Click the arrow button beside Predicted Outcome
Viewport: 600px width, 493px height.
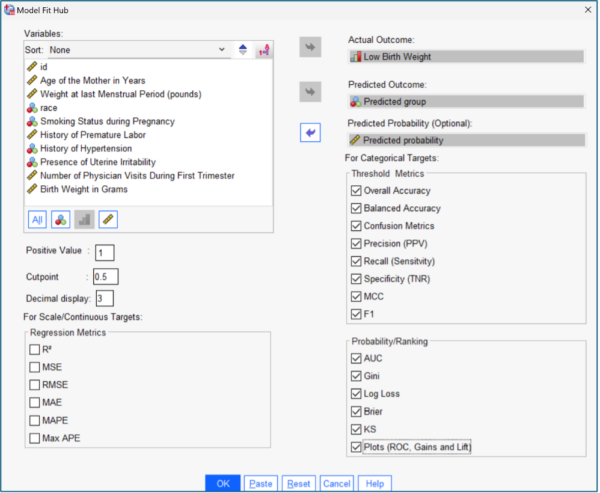point(310,92)
